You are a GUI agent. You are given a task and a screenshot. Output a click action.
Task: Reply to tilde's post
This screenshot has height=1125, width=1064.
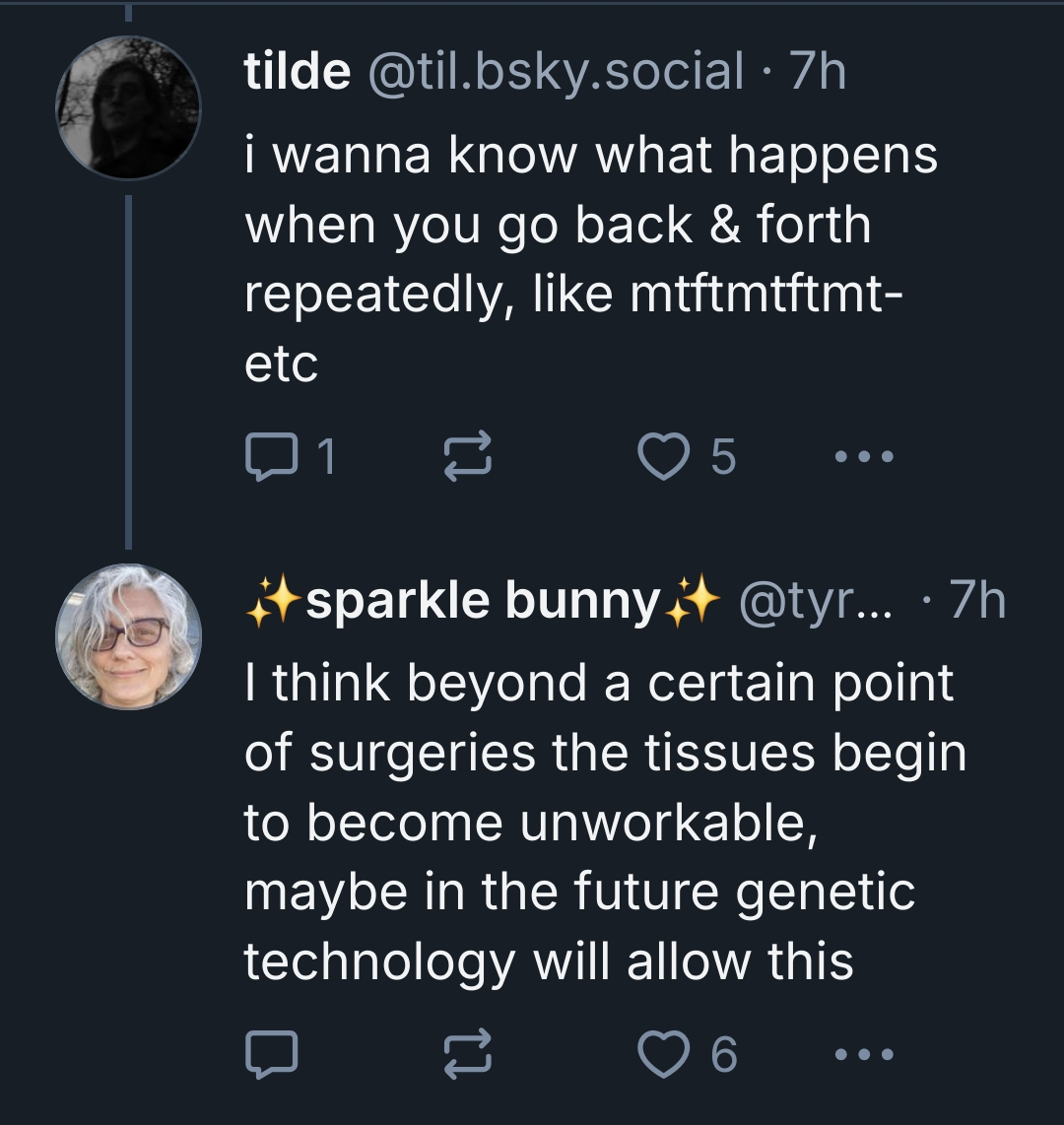point(269,458)
